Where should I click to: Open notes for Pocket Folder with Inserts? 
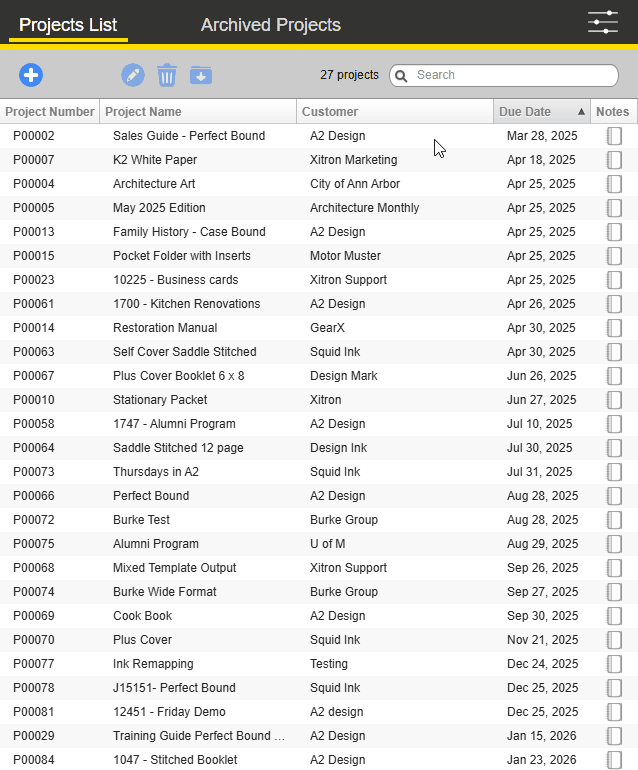(614, 256)
